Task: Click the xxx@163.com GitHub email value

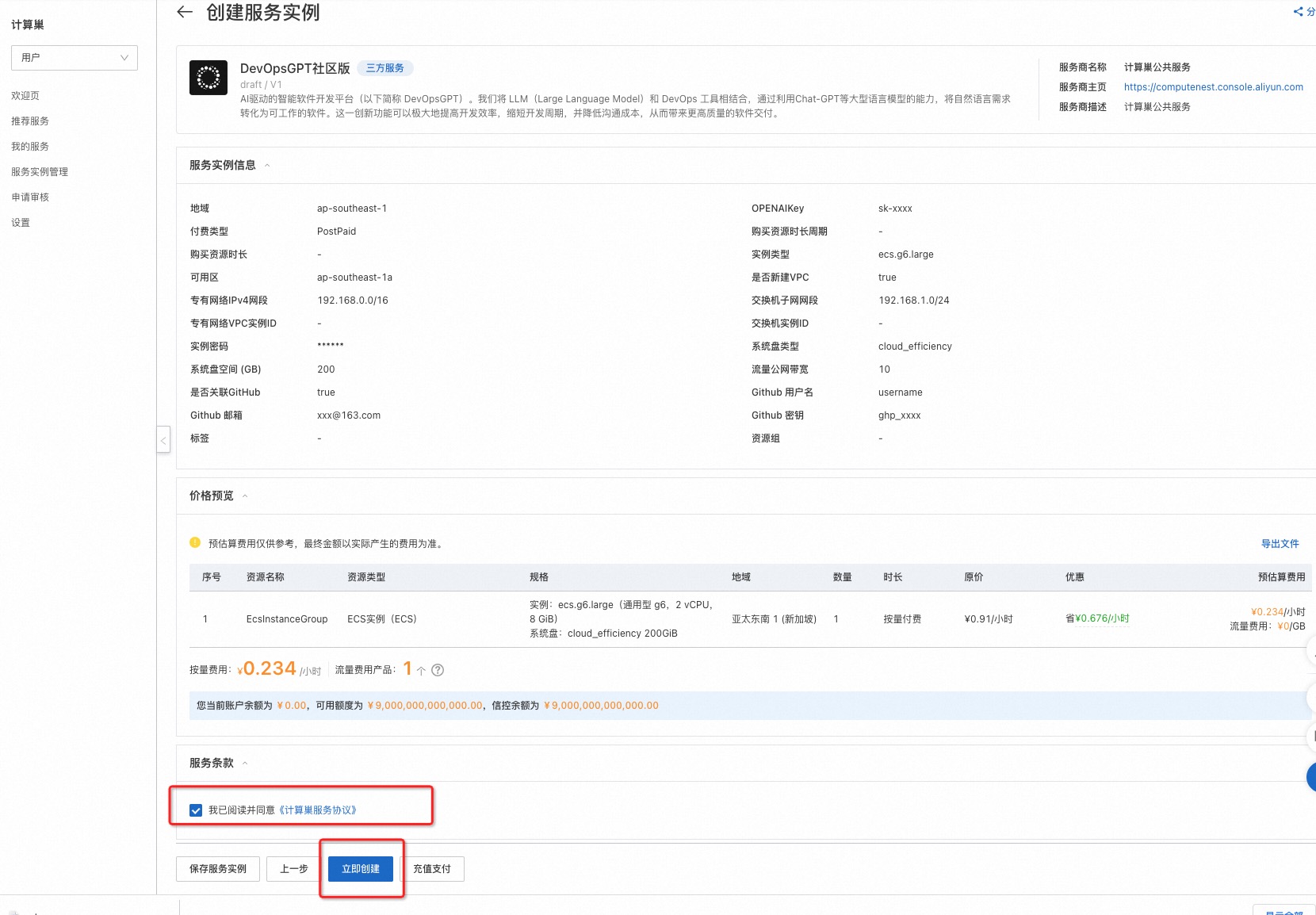Action: 349,415
